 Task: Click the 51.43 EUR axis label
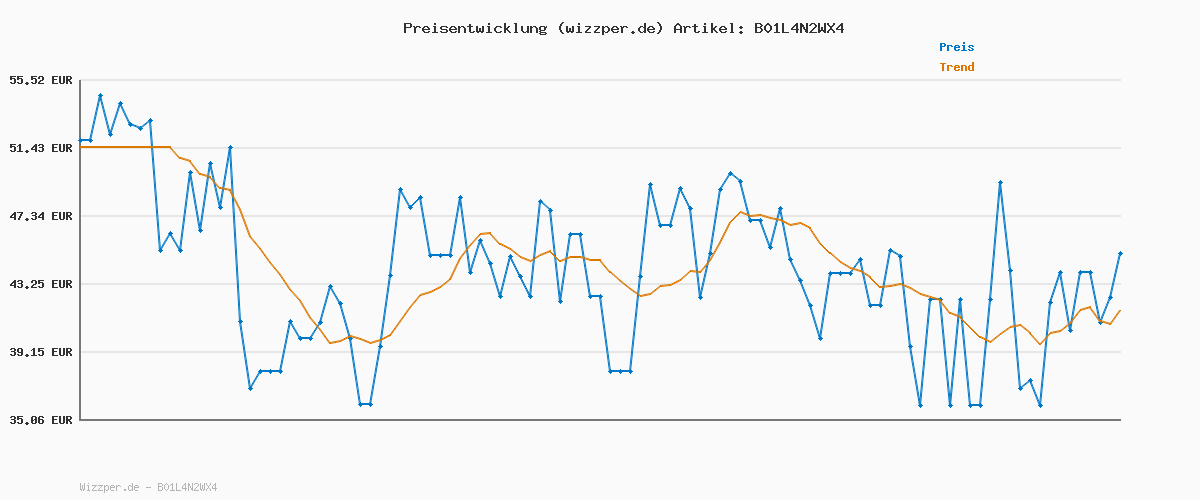pos(41,148)
